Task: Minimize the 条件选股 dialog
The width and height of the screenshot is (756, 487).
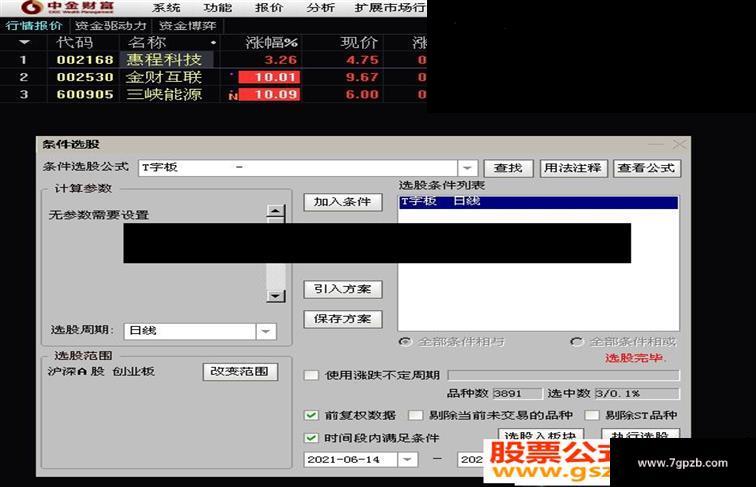Action: [x=656, y=144]
